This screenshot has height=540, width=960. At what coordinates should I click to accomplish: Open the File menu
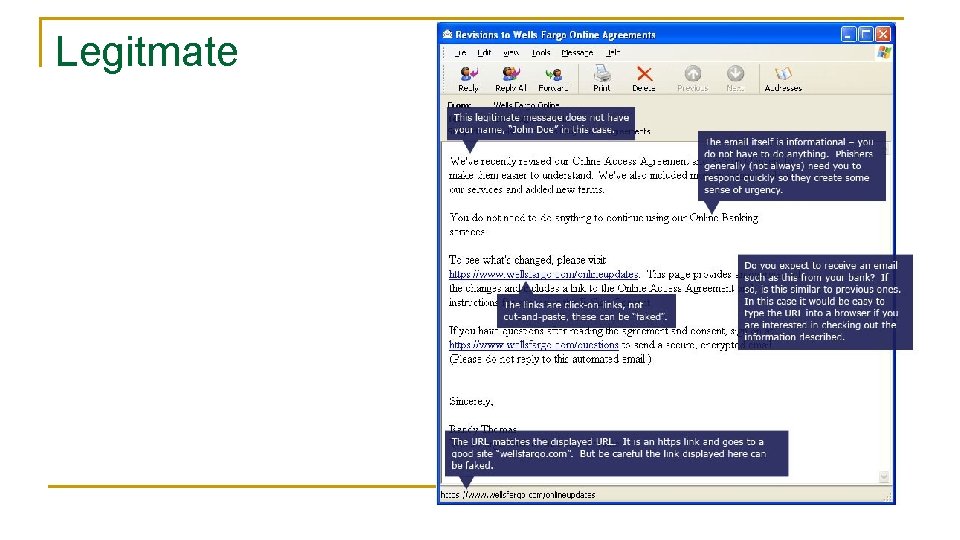460,53
